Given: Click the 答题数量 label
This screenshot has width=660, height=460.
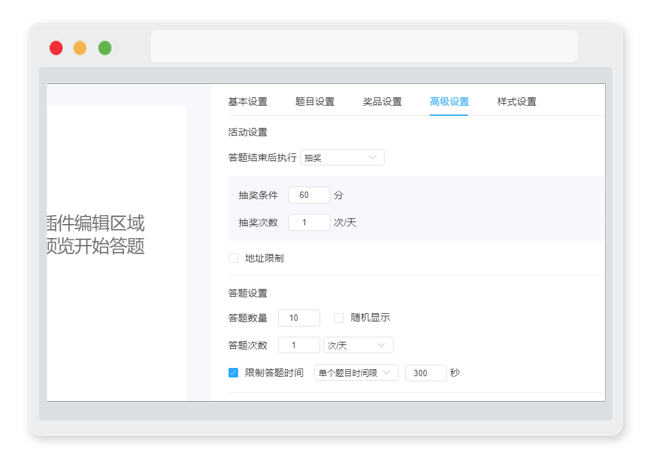Looking at the screenshot, I should pos(248,318).
